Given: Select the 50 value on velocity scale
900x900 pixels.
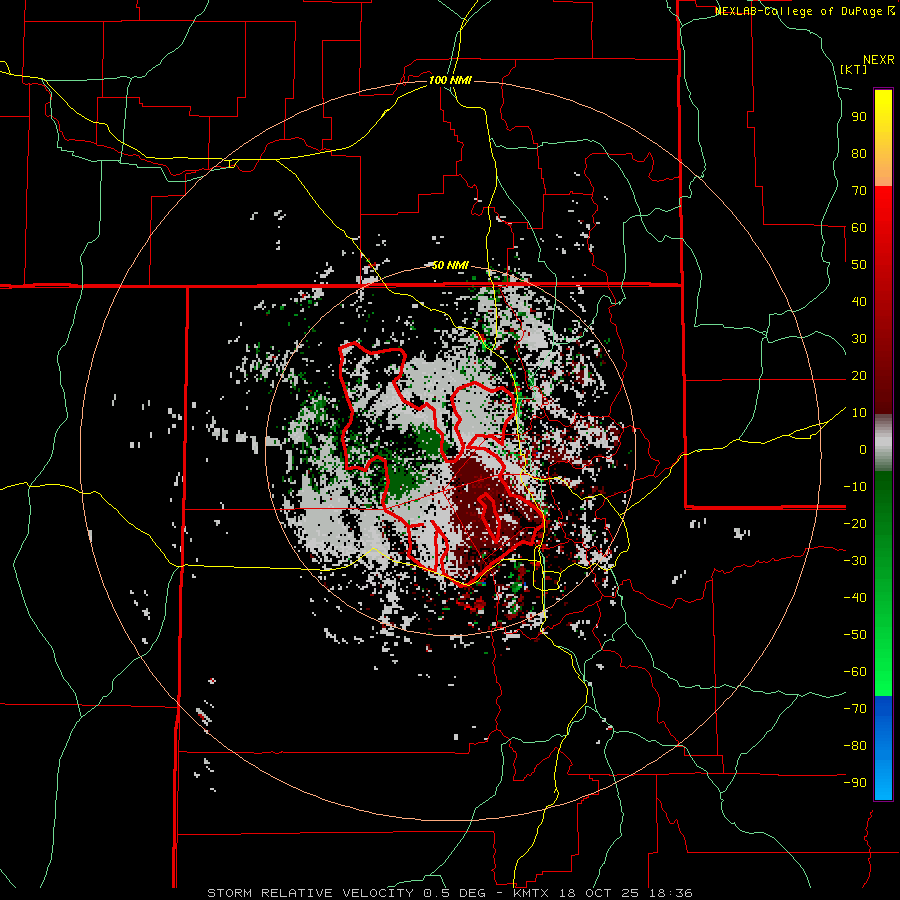Looking at the screenshot, I should 859,265.
